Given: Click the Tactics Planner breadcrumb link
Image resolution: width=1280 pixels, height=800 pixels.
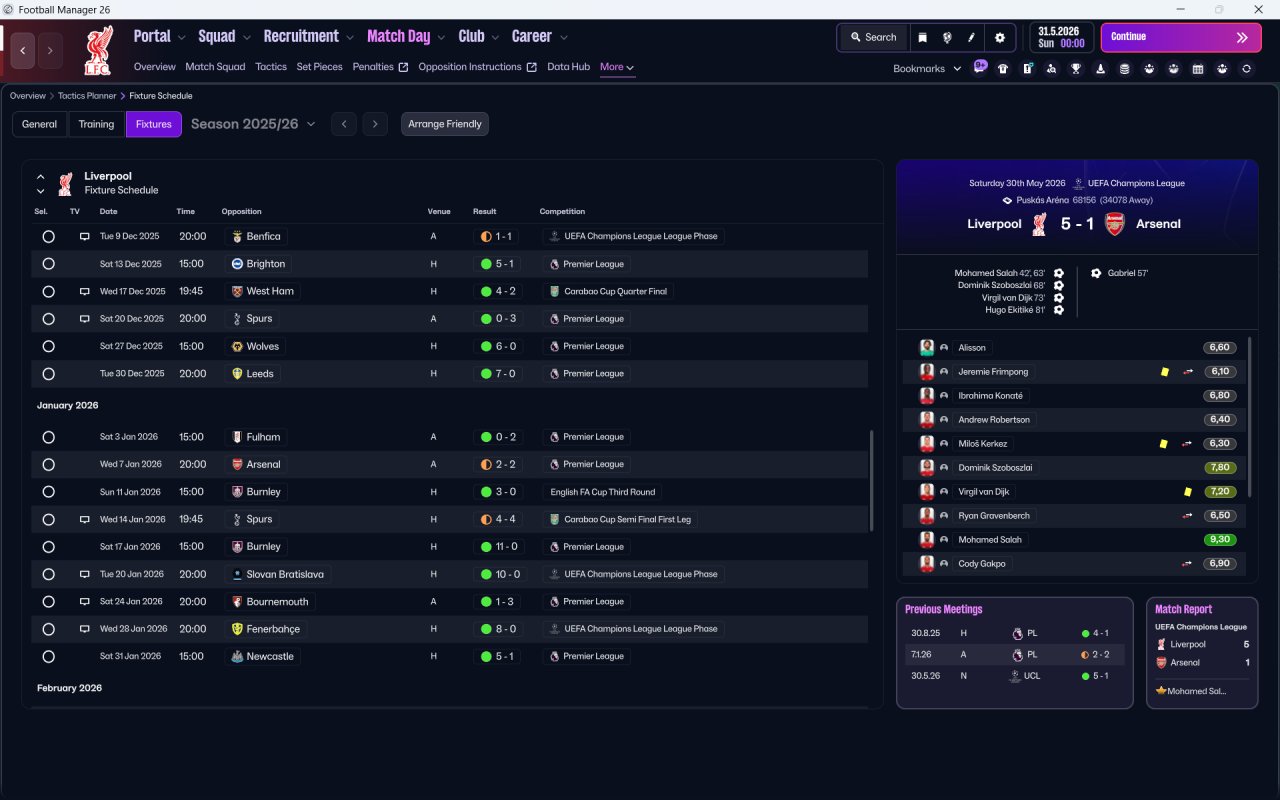Looking at the screenshot, I should [87, 96].
